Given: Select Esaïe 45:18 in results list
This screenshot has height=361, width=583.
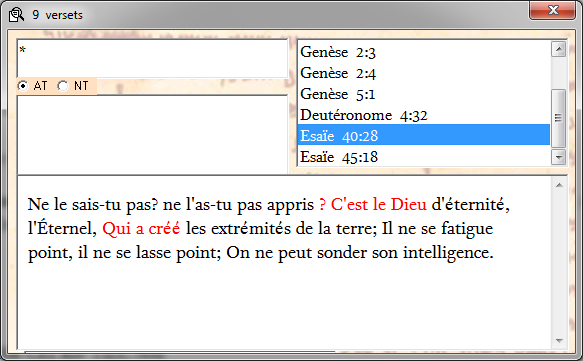Looking at the screenshot, I should 424,157.
